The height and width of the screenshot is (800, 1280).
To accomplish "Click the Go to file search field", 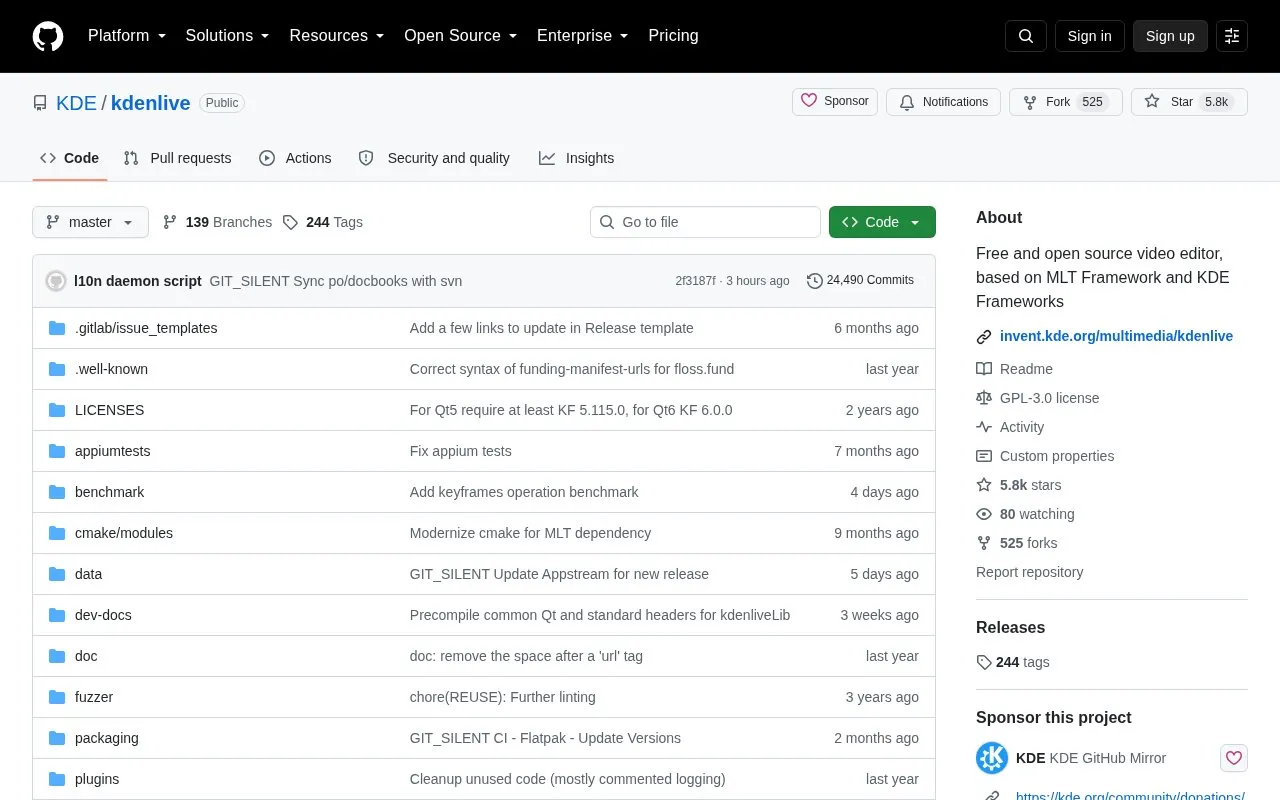I will 705,222.
